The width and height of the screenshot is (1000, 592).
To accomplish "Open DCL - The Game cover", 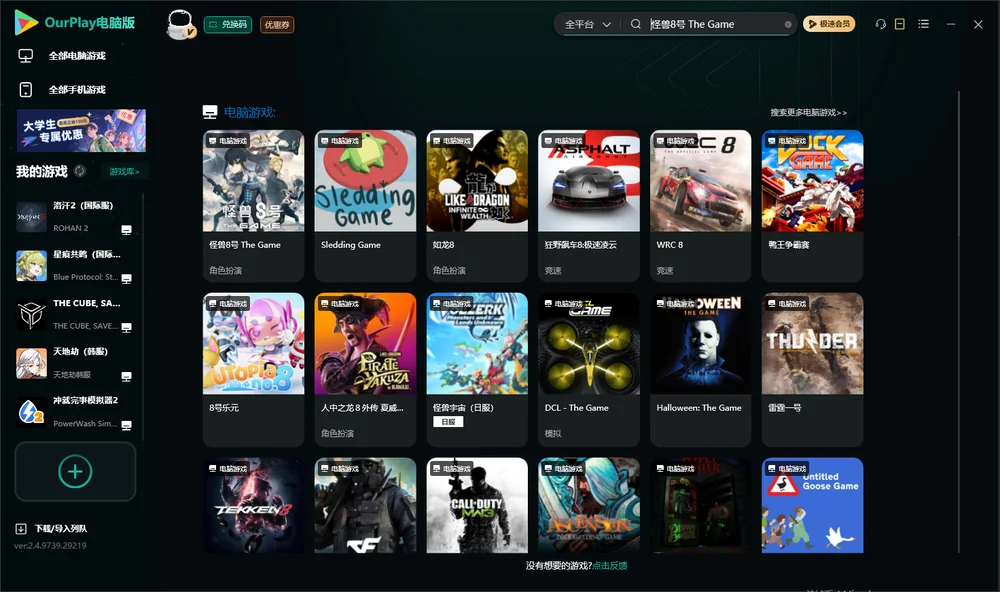I will pyautogui.click(x=589, y=344).
